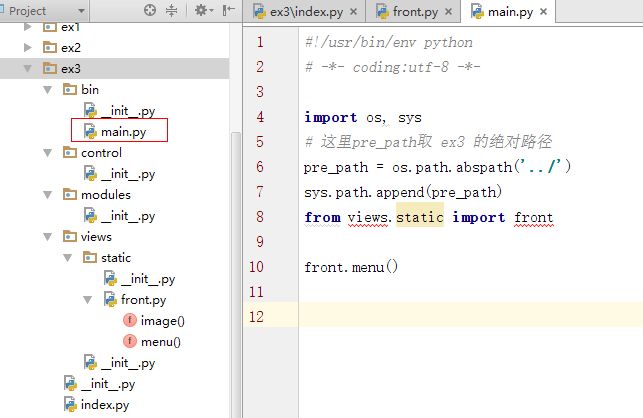Click the image() function icon
This screenshot has height=418, width=643.
click(130, 320)
